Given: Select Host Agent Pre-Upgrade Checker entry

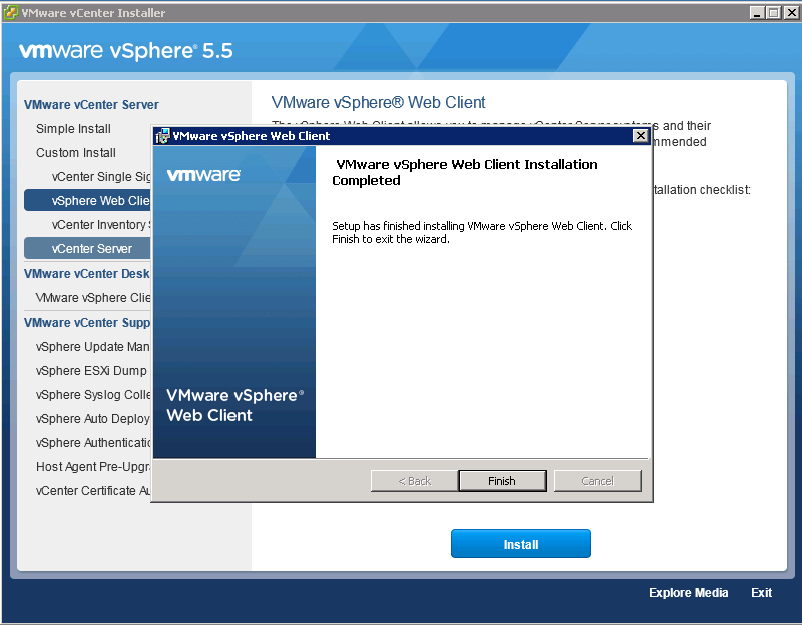Looking at the screenshot, I should point(93,466).
